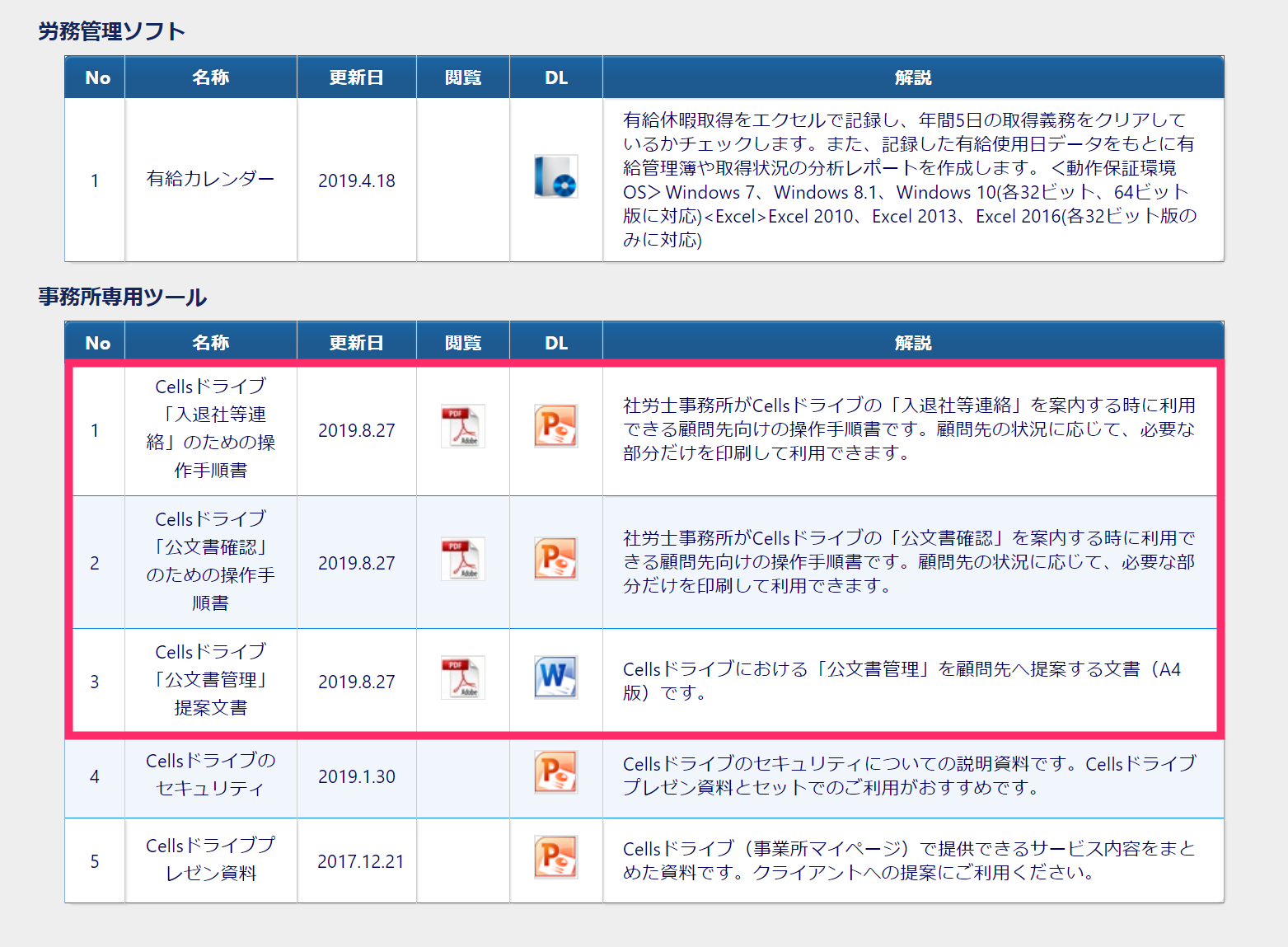Click name cell Cellsドライブプレゼン資料
This screenshot has width=1288, height=947.
[211, 860]
